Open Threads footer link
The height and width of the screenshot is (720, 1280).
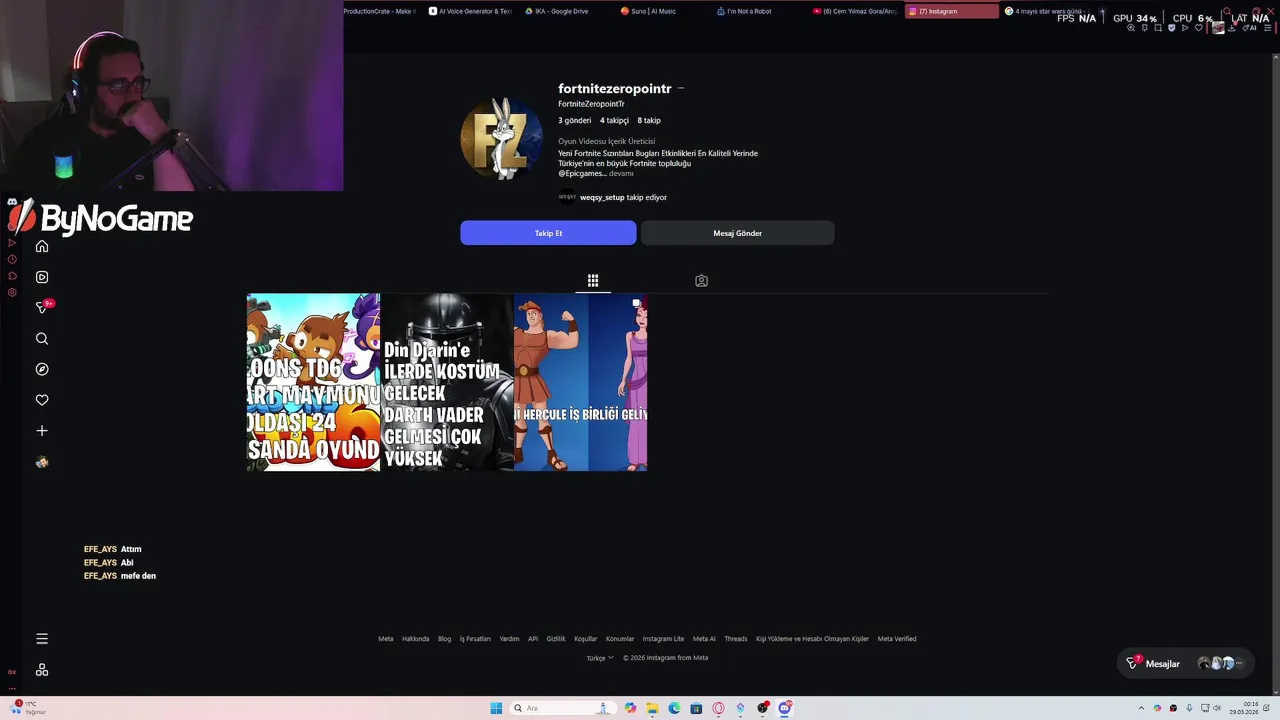click(x=736, y=639)
